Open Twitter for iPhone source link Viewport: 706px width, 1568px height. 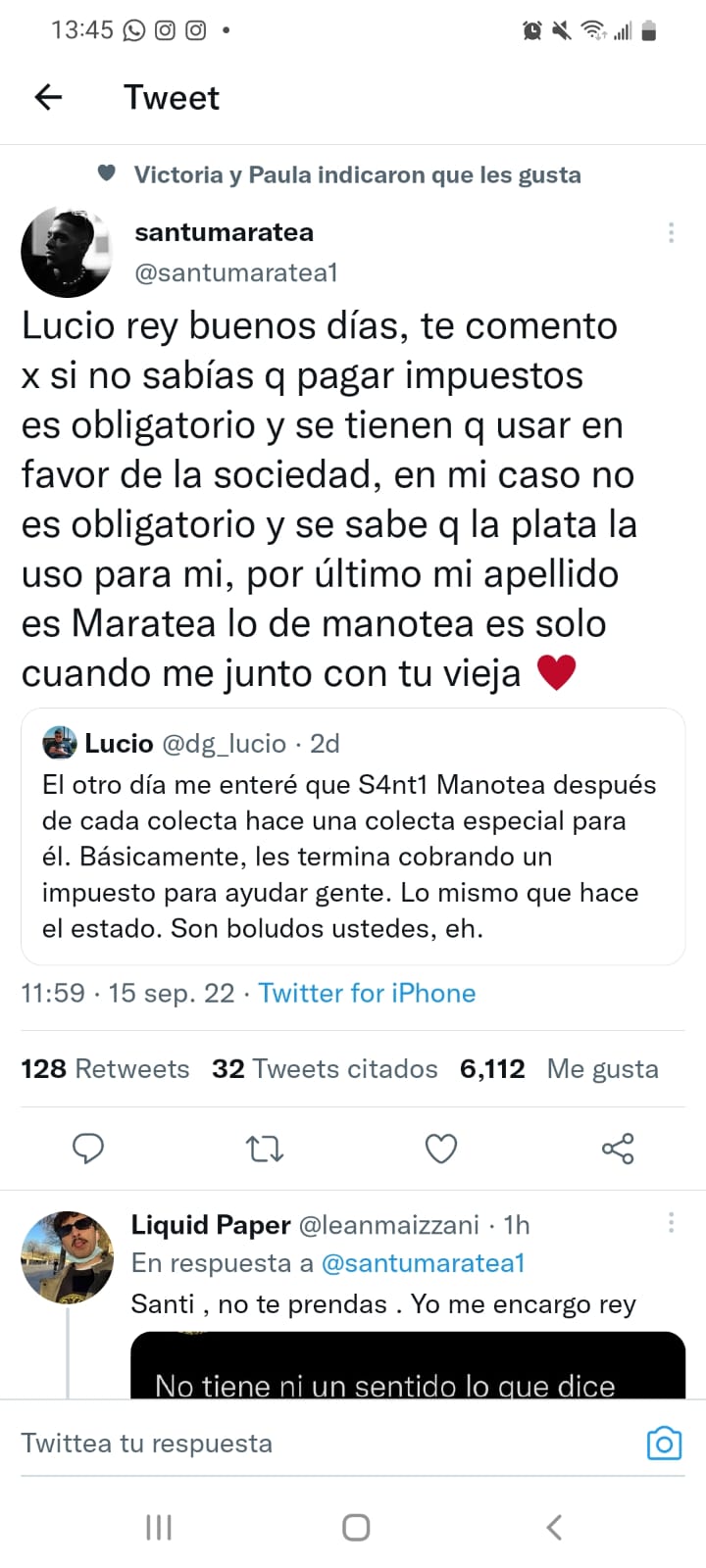367,993
